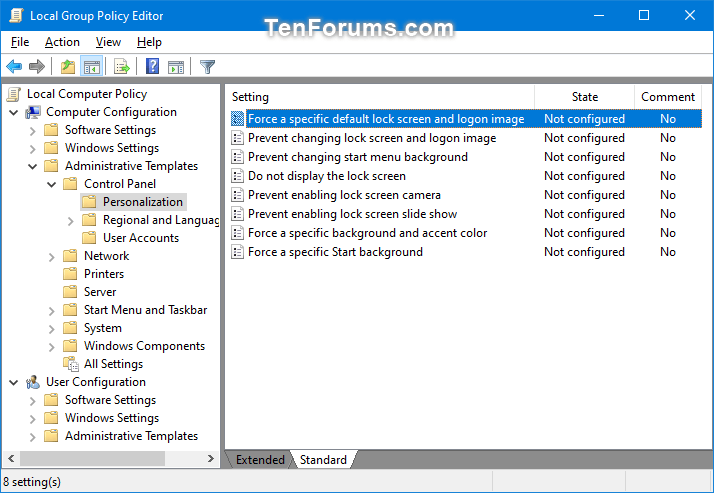Click the Personalization folder icon in tree

89,202
